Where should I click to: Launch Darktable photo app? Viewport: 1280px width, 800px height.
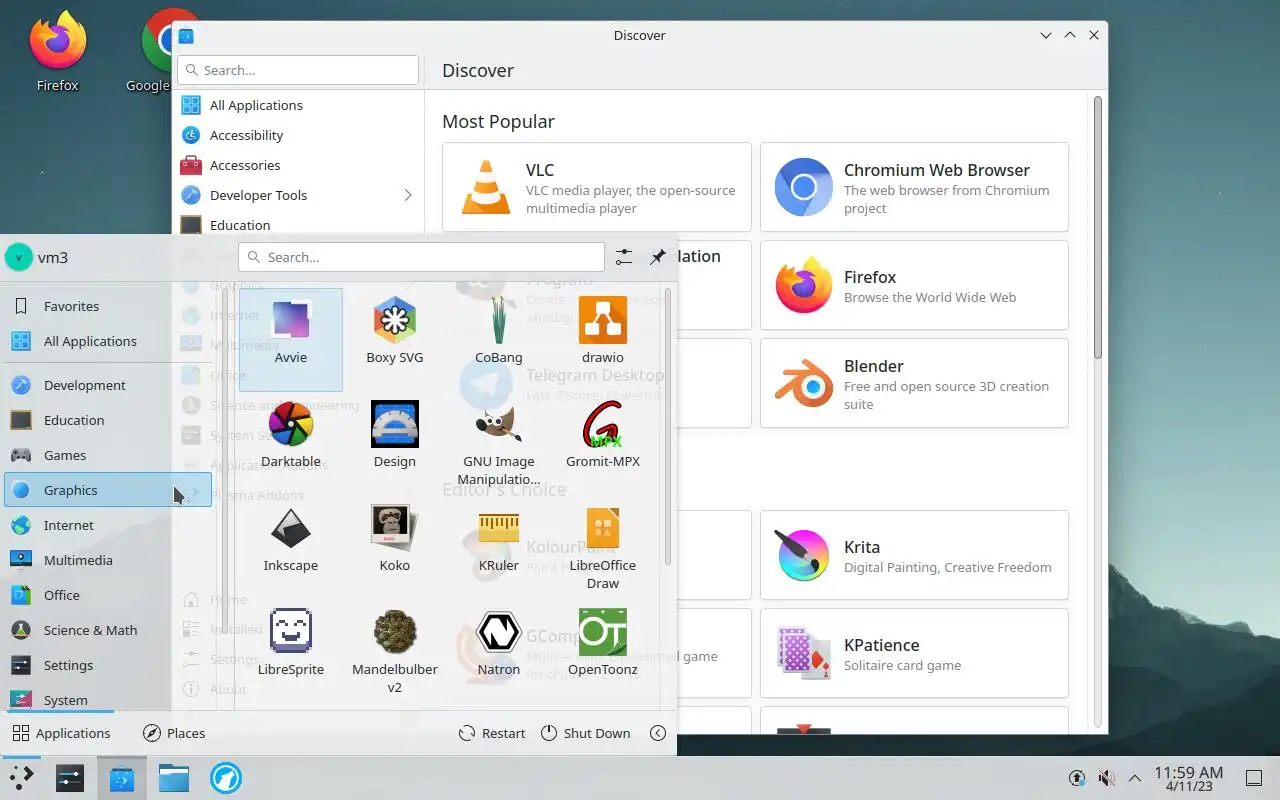tap(291, 443)
